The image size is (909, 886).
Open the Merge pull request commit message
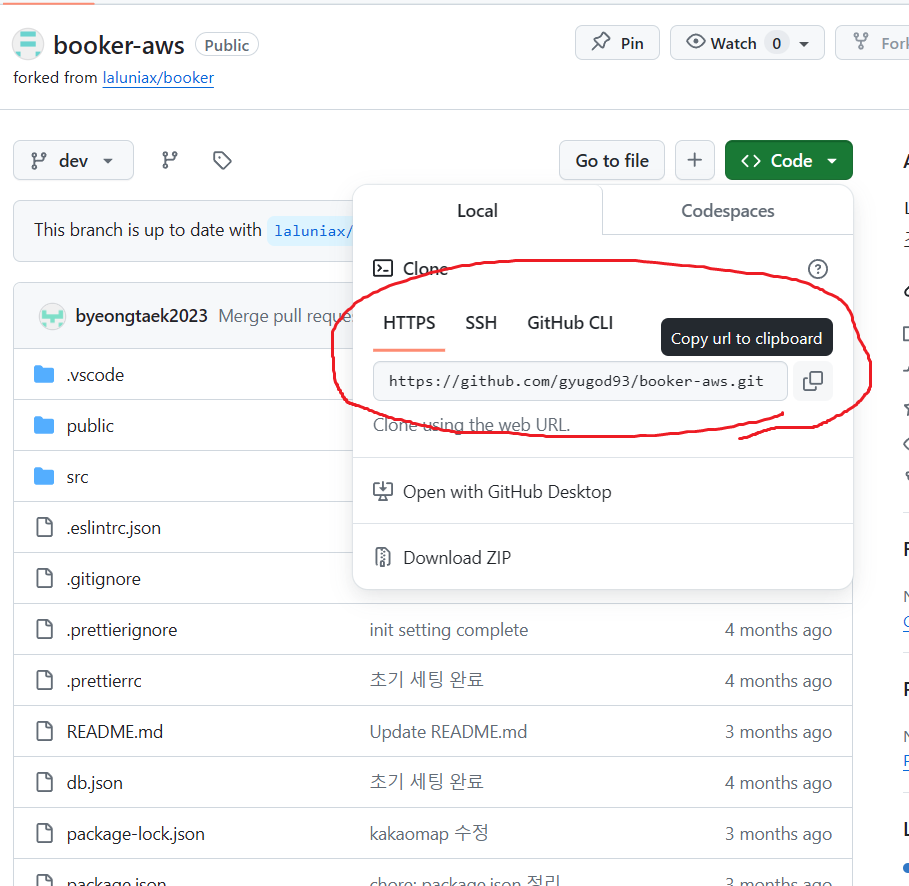click(x=285, y=316)
